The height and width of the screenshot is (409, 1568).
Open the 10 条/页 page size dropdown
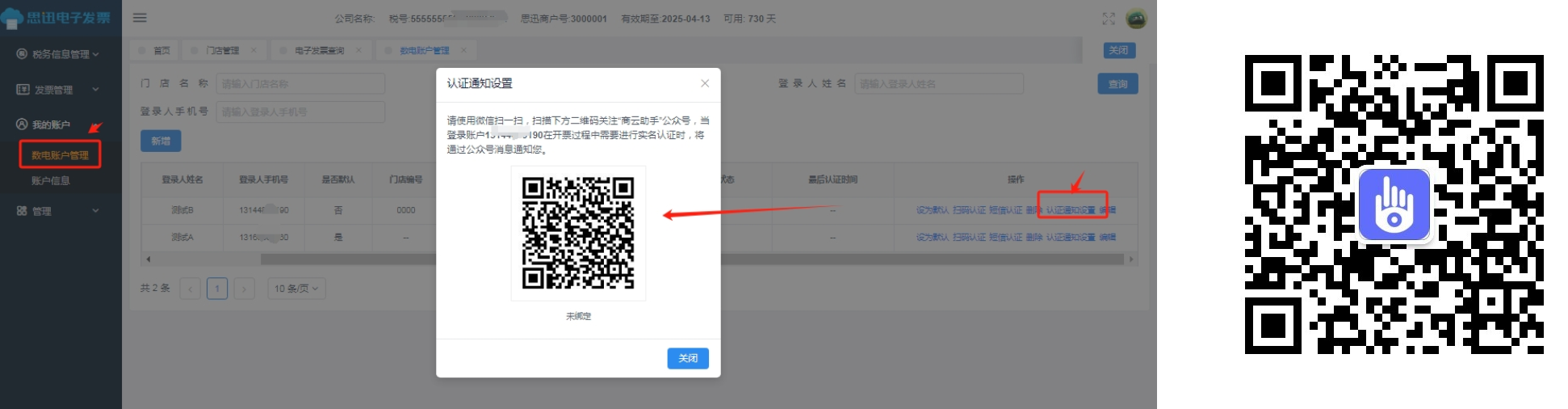click(x=296, y=289)
